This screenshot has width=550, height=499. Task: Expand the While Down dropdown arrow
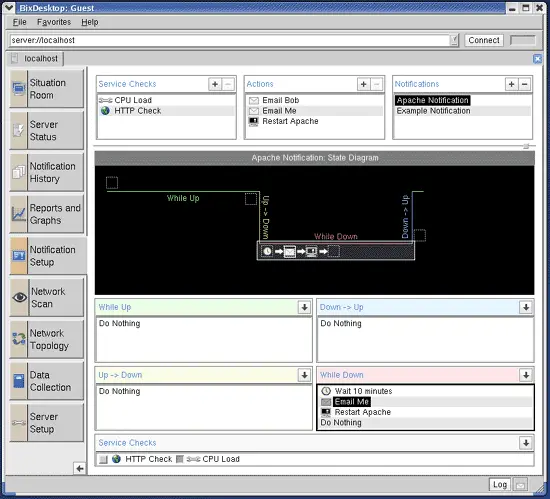pyautogui.click(x=526, y=375)
